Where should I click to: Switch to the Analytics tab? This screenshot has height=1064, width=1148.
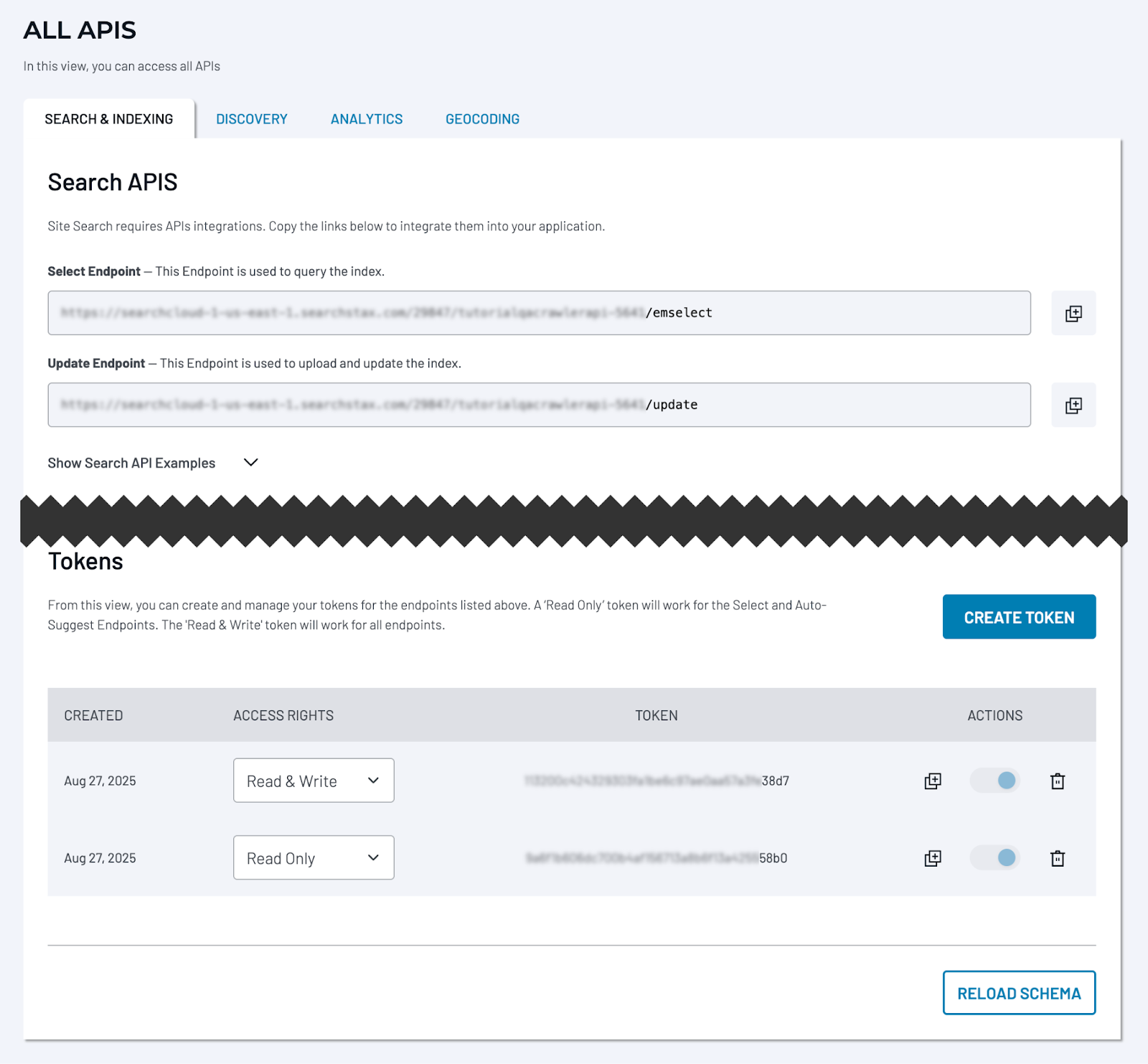[x=366, y=119]
